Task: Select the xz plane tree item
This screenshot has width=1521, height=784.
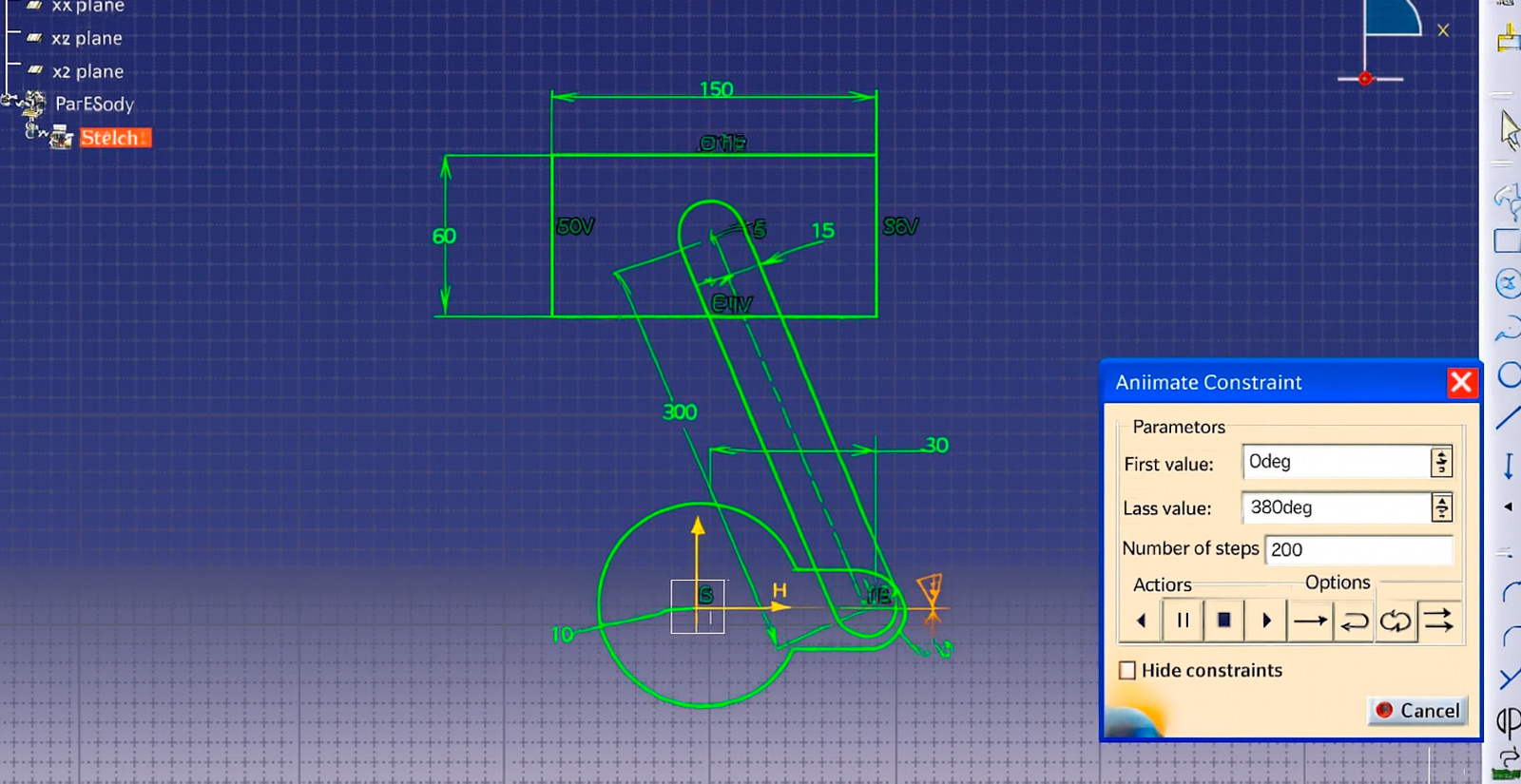Action: point(87,39)
